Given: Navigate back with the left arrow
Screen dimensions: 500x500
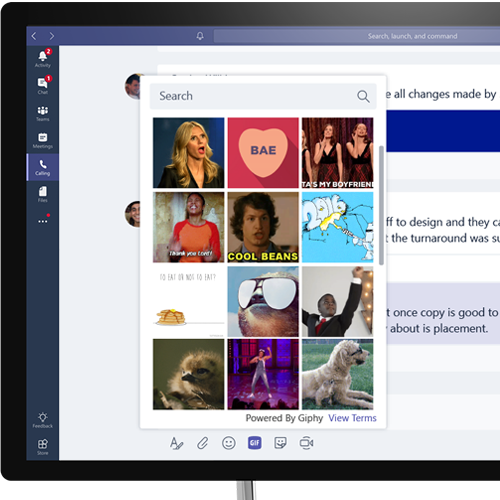Looking at the screenshot, I should tap(34, 36).
